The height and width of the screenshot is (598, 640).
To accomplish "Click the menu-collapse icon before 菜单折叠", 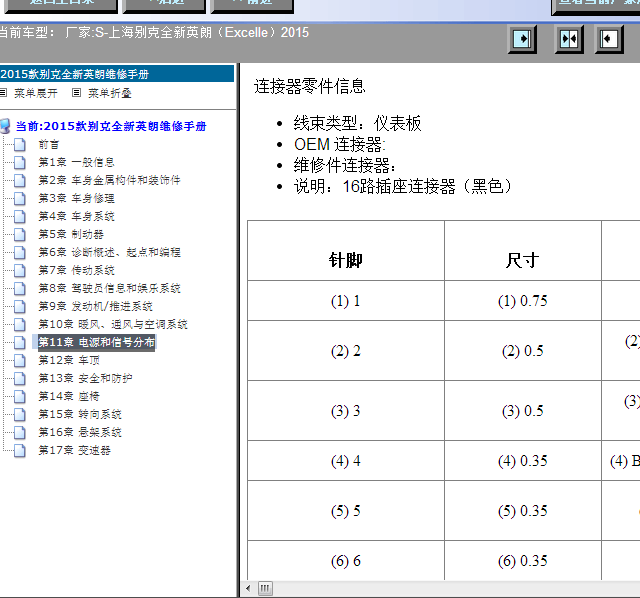I will pos(76,93).
